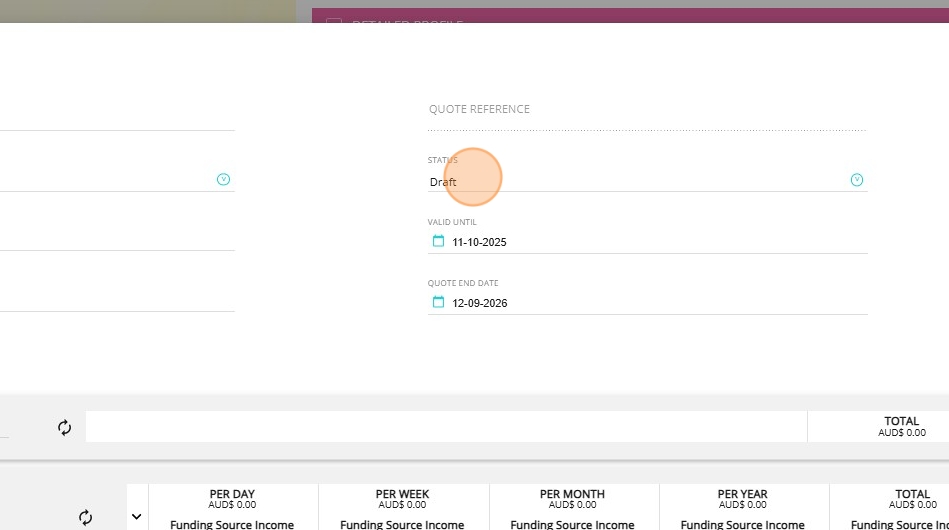949x530 pixels.
Task: Click the AUD$ 0.00 amount under PER YEAR
Action: 743,505
